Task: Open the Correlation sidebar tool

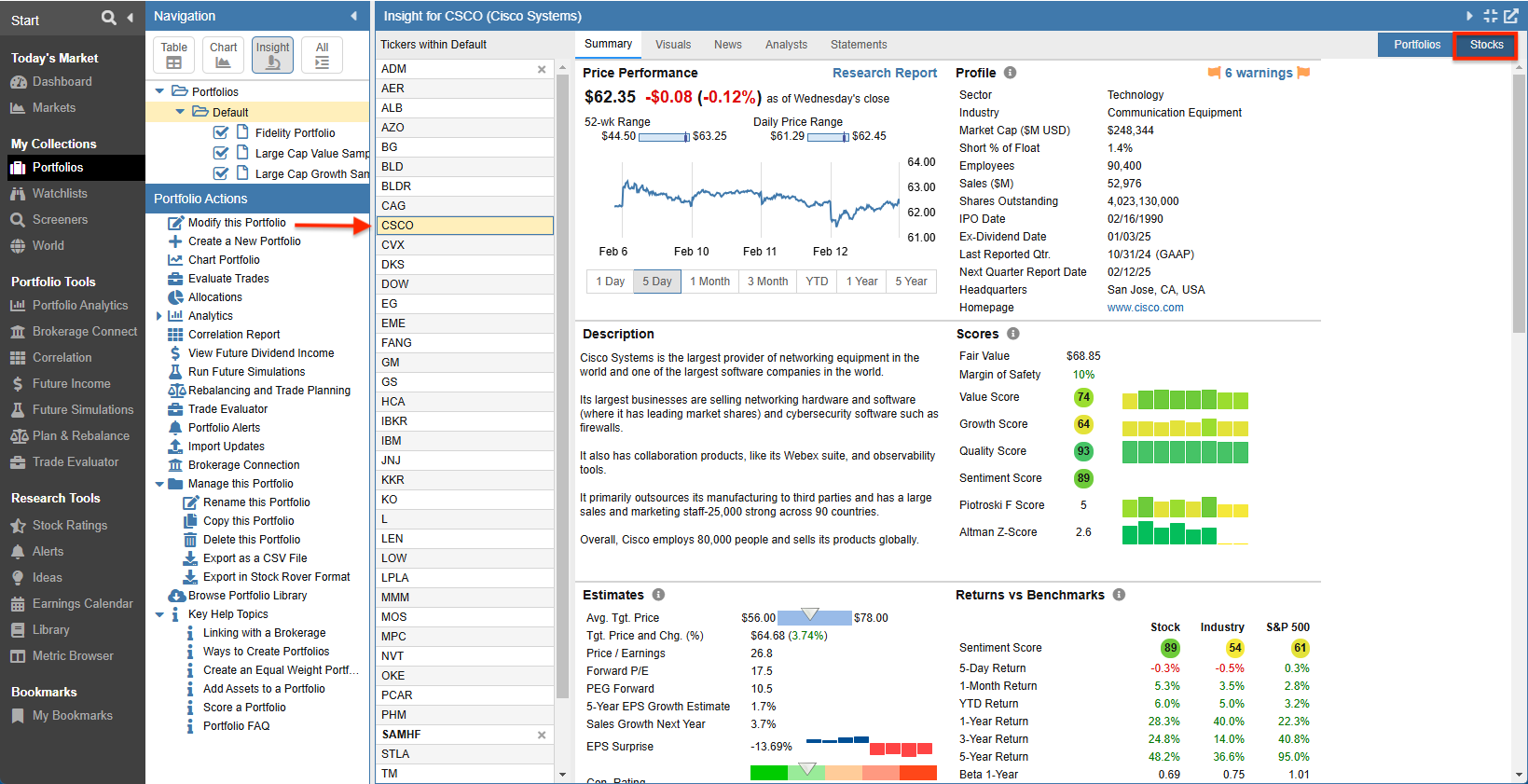Action: [62, 358]
